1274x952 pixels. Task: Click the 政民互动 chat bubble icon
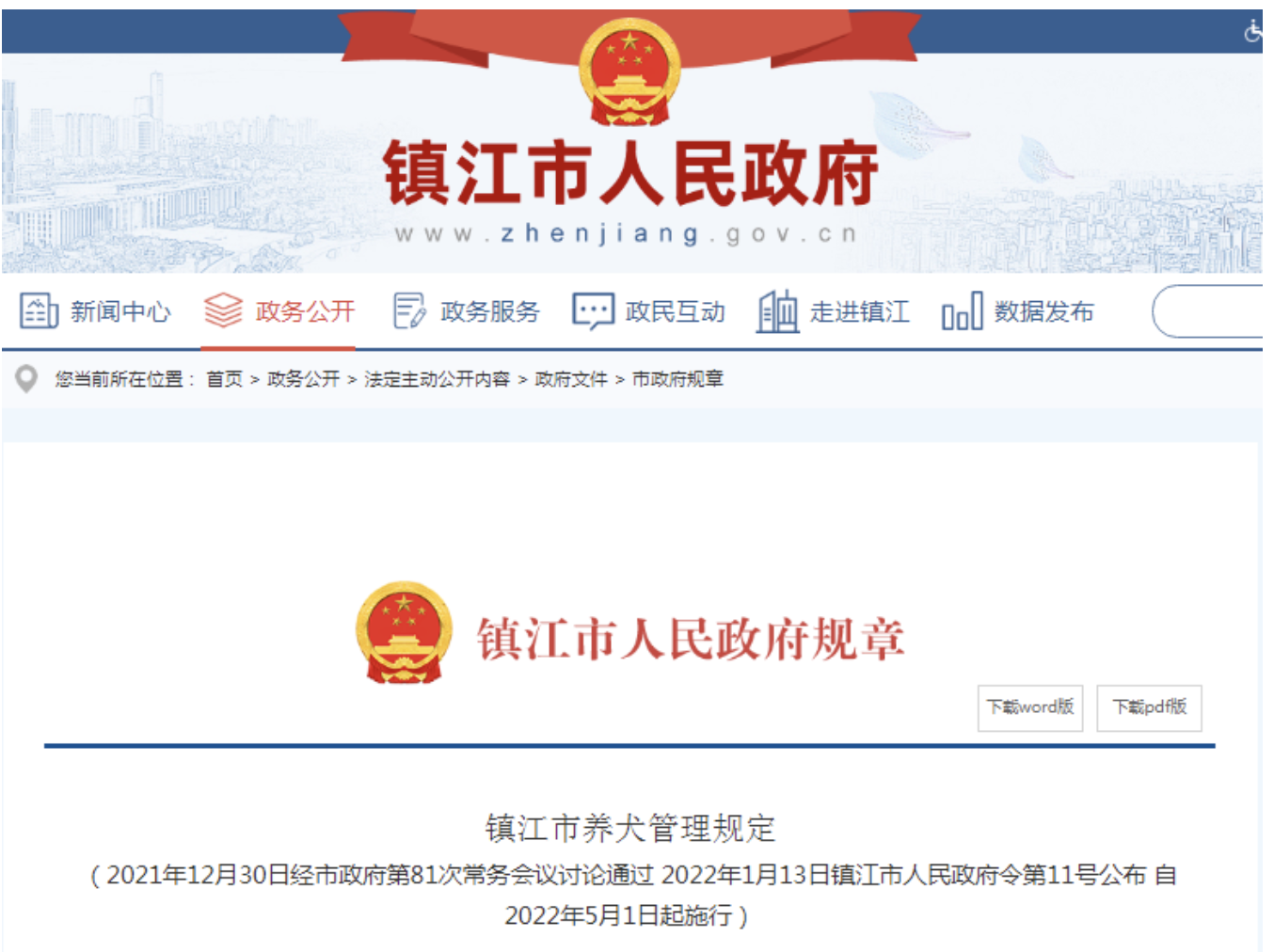593,310
